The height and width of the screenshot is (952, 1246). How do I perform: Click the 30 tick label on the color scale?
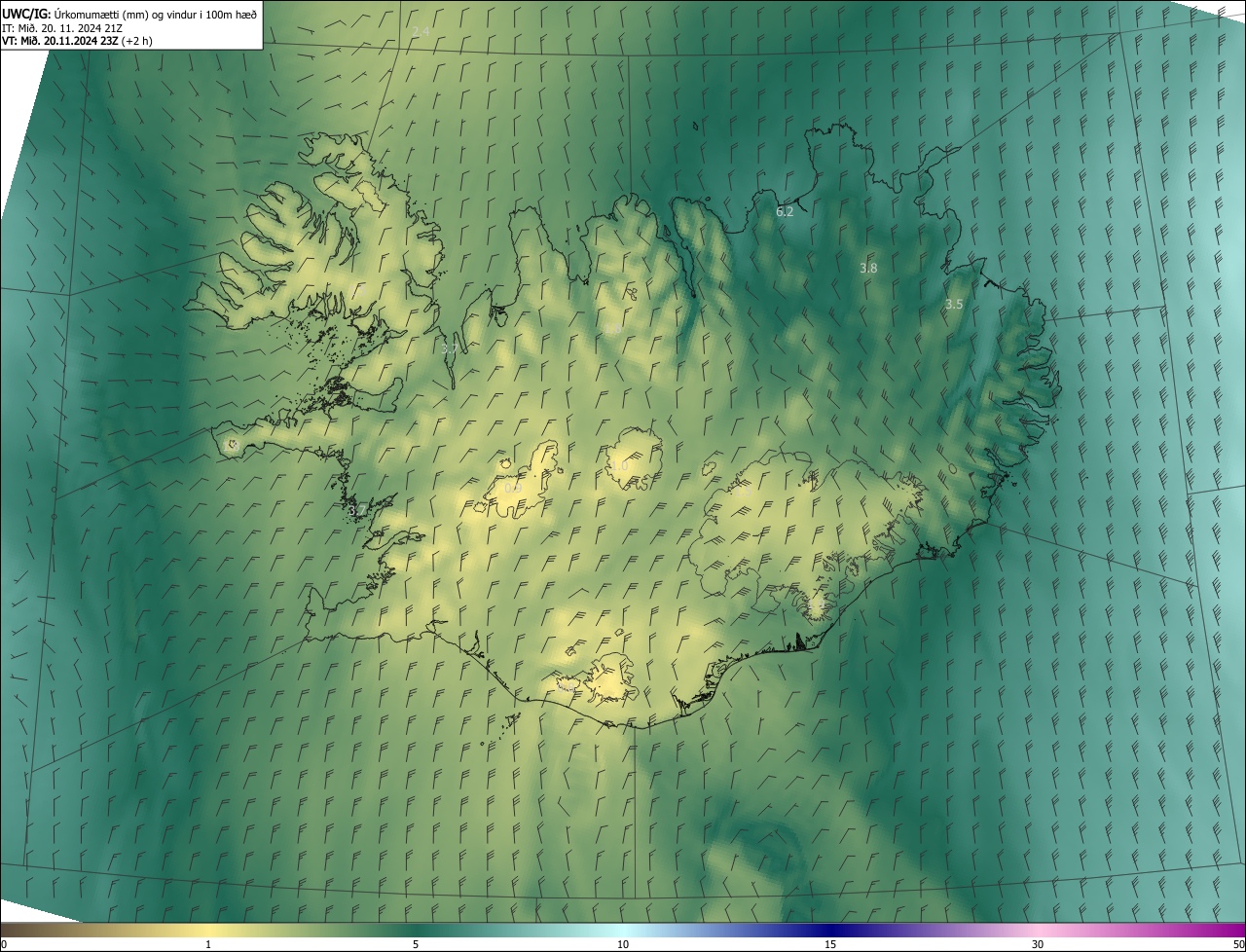tap(1038, 944)
